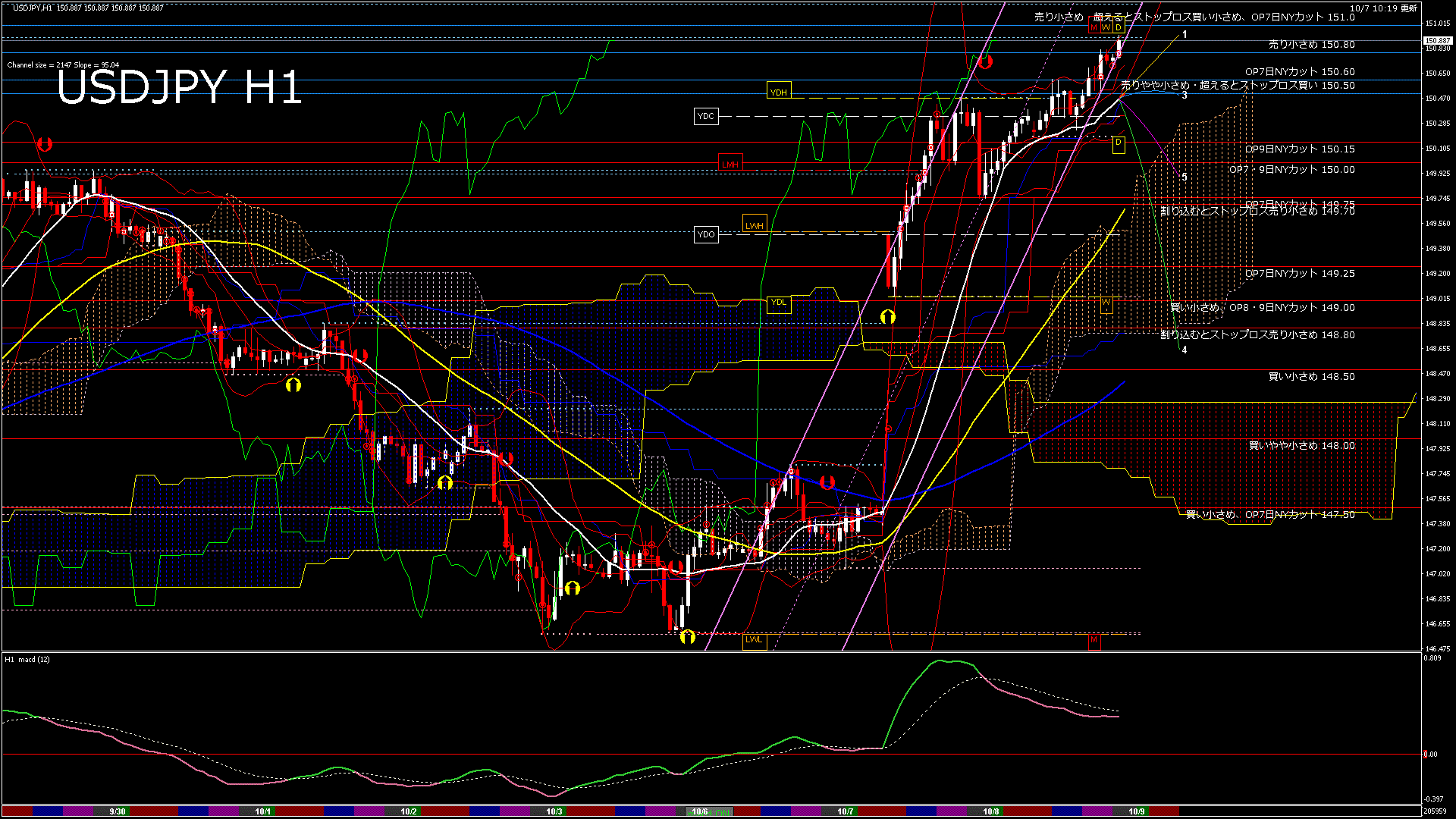Select the 10/1 date marker on time axis

tap(262, 811)
